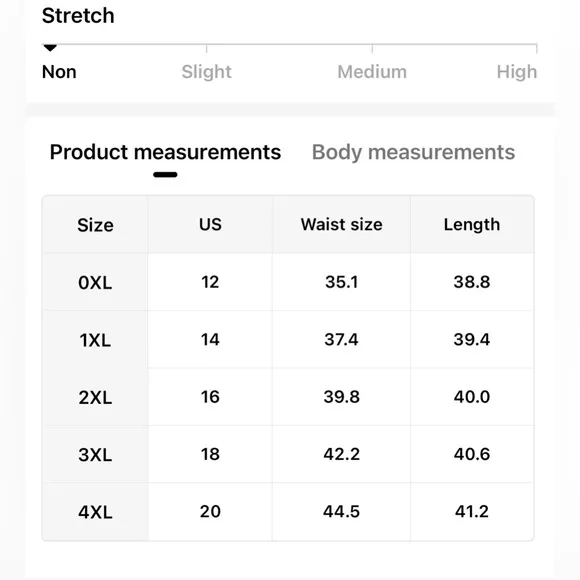Click the Non stretch label
580x580 pixels.
59,72
